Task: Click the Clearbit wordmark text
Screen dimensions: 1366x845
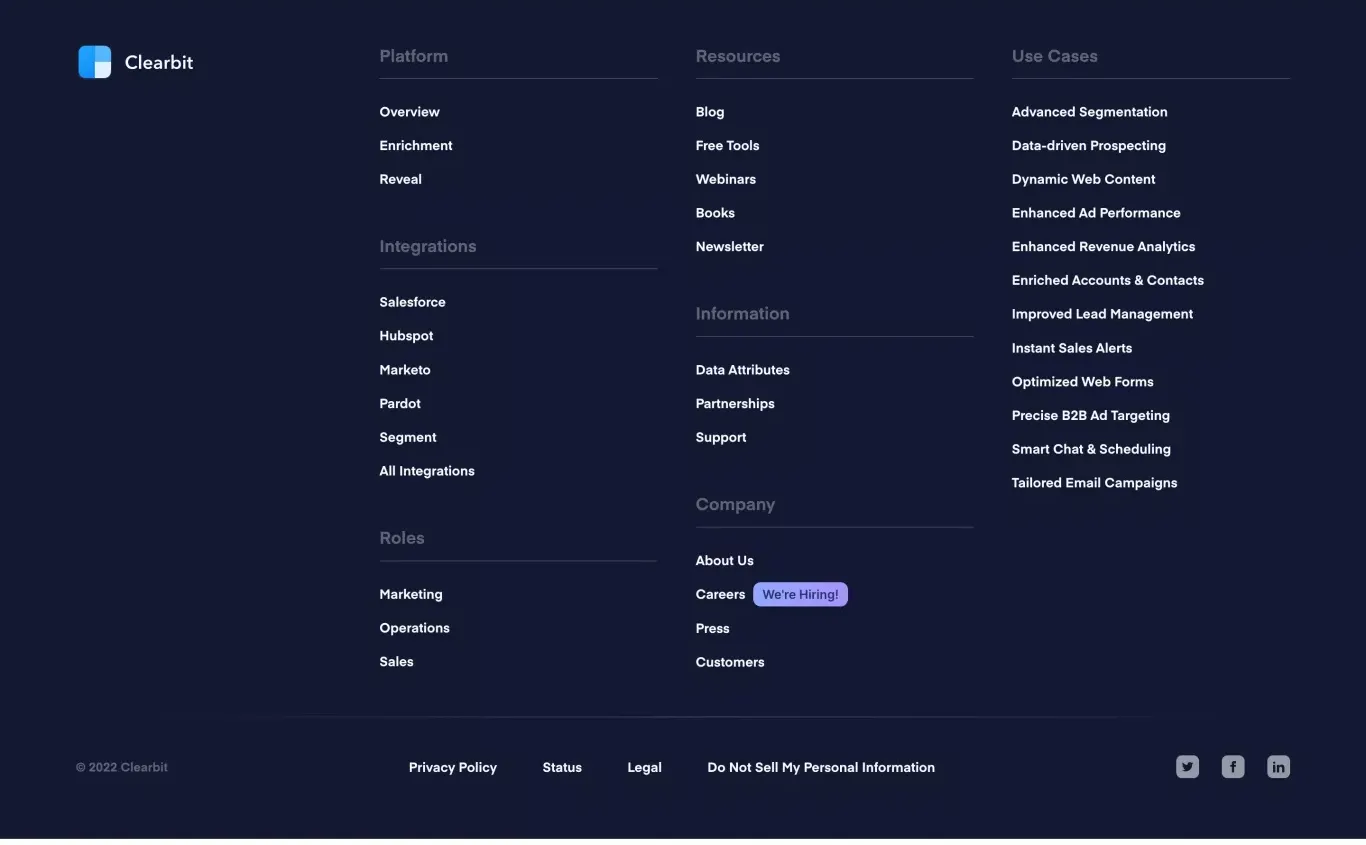Action: pos(159,62)
